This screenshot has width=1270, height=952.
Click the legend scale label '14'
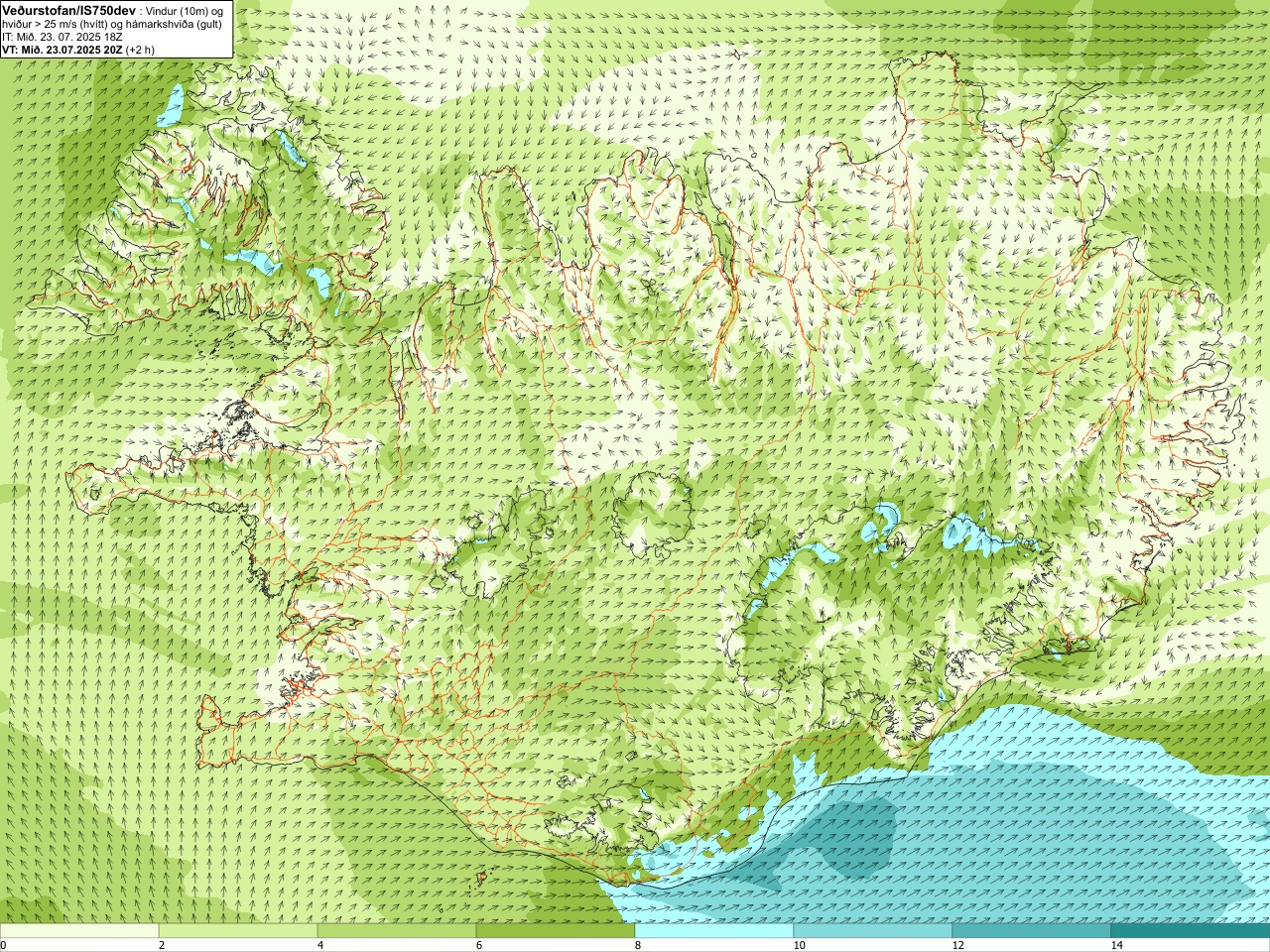1116,945
